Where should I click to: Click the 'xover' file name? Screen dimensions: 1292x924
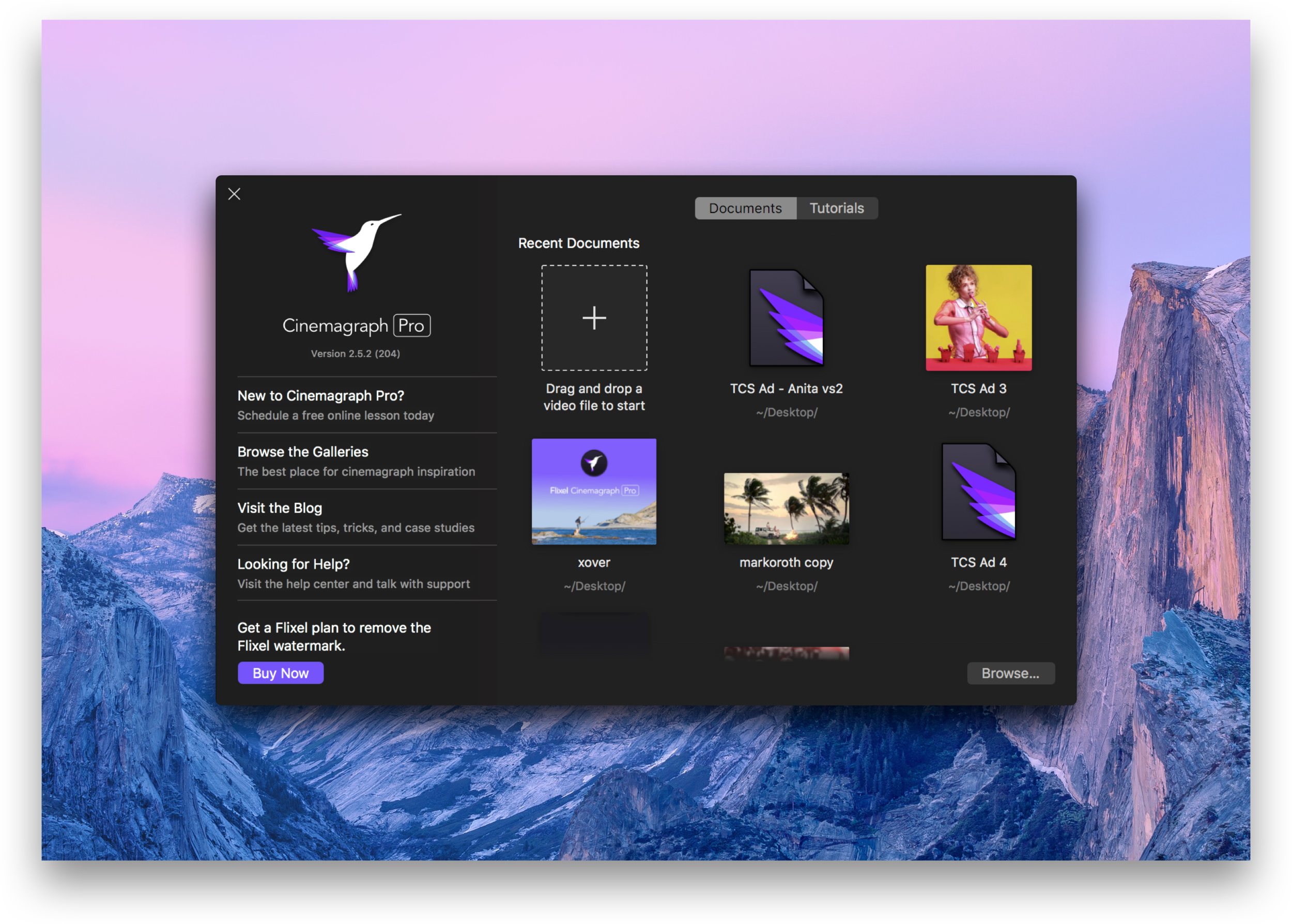click(594, 563)
